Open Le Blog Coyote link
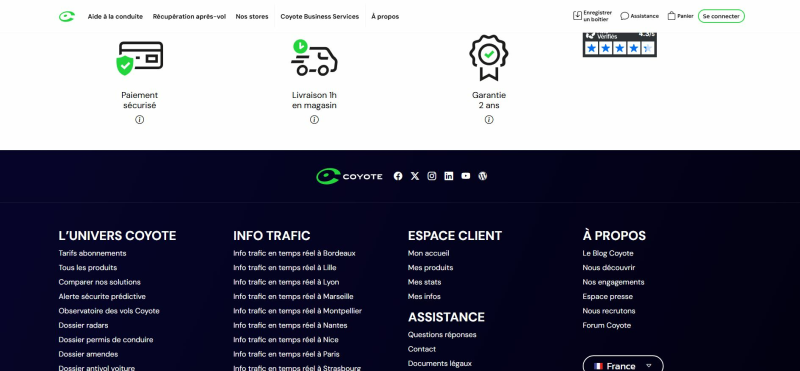Image resolution: width=800 pixels, height=371 pixels. [608, 253]
